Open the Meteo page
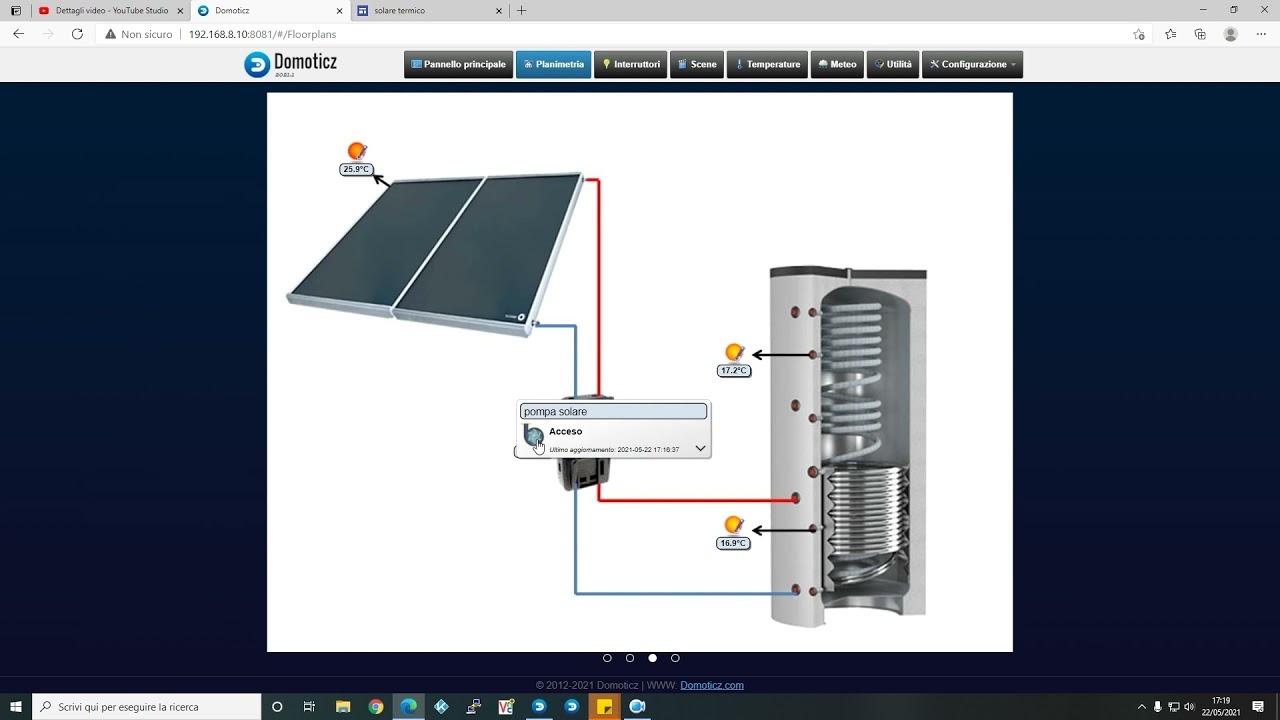 pyautogui.click(x=837, y=64)
